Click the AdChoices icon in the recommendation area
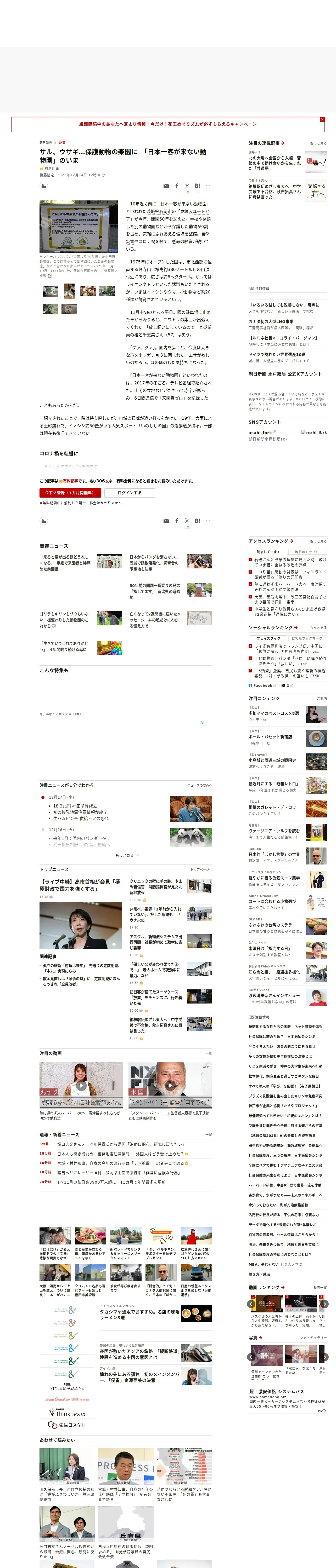The height and width of the screenshot is (1568, 336). pos(203,723)
